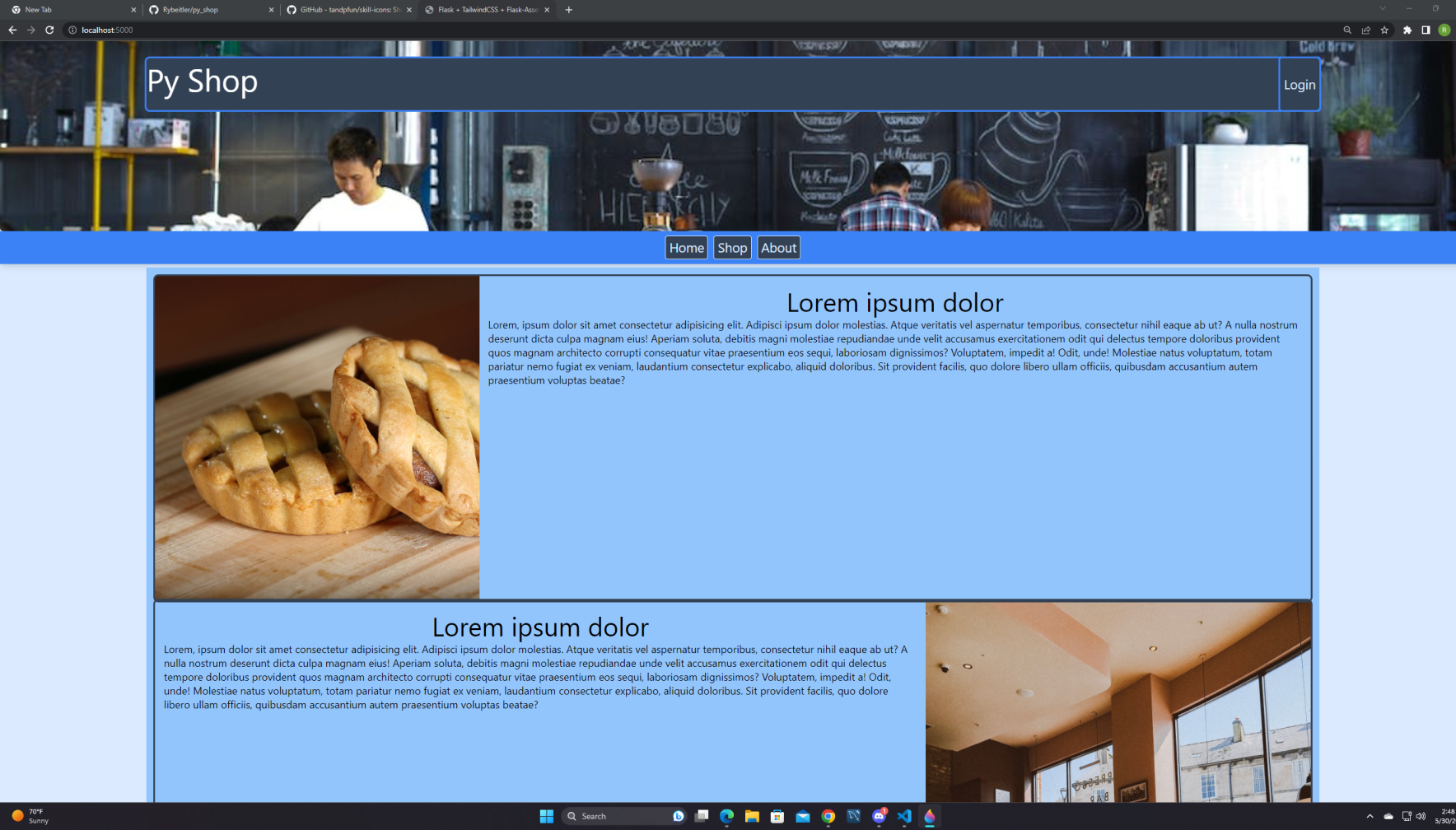Open the Windows Start menu

click(x=546, y=816)
